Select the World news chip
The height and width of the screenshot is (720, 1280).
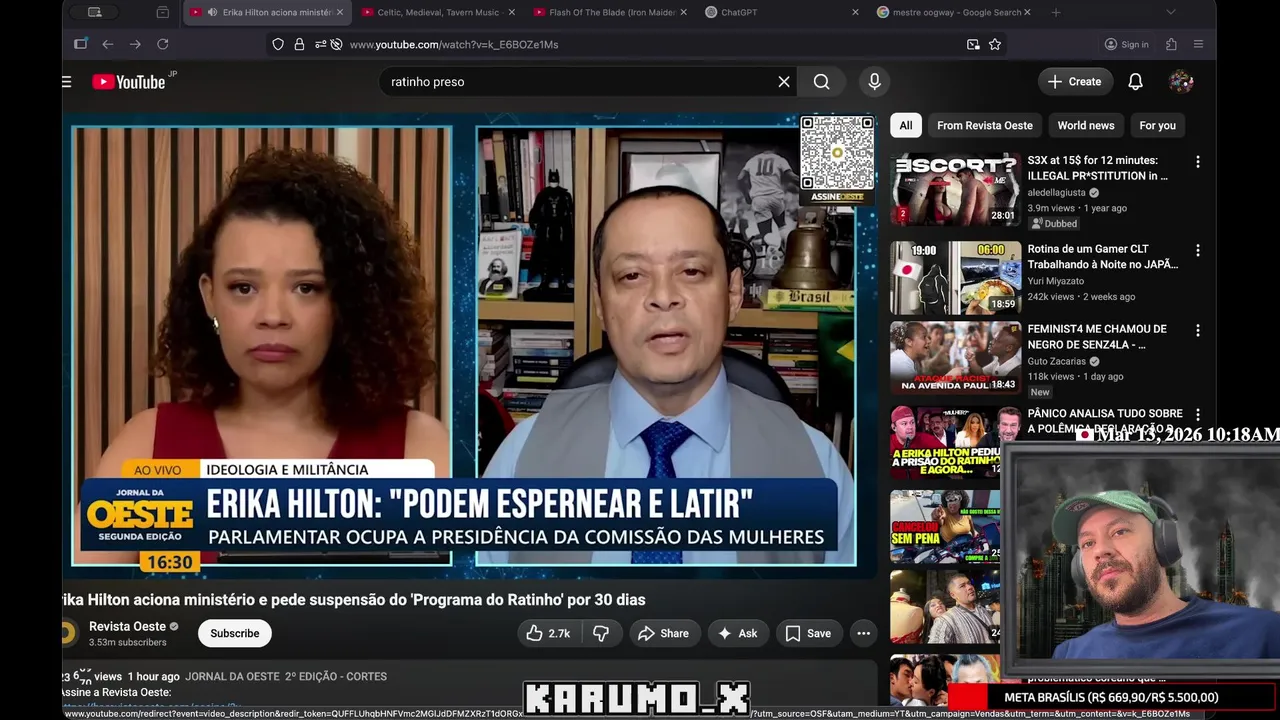click(x=1086, y=125)
